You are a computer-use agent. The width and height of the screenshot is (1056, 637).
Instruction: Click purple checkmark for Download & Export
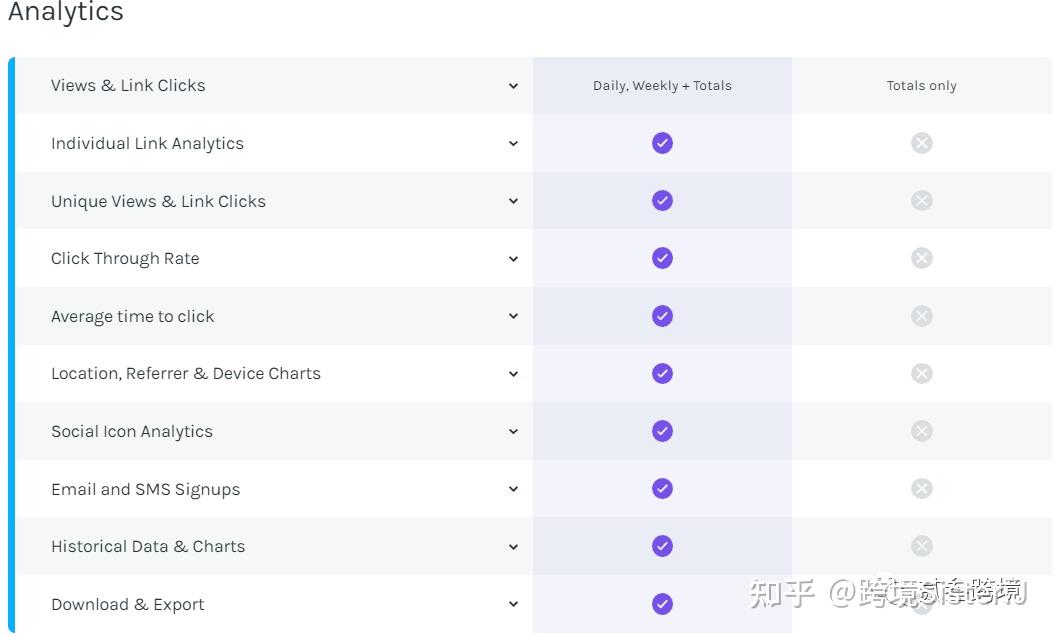point(662,604)
